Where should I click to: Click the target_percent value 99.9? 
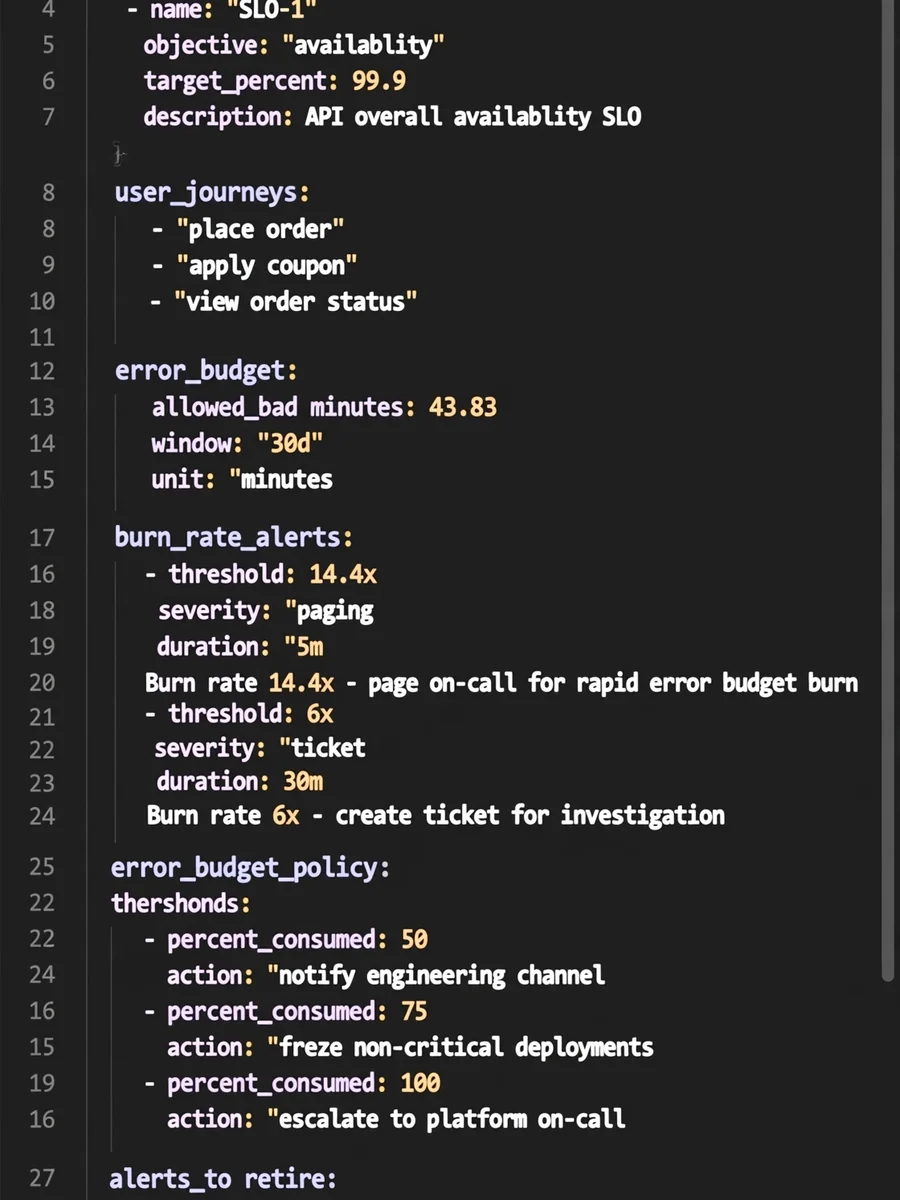(379, 80)
